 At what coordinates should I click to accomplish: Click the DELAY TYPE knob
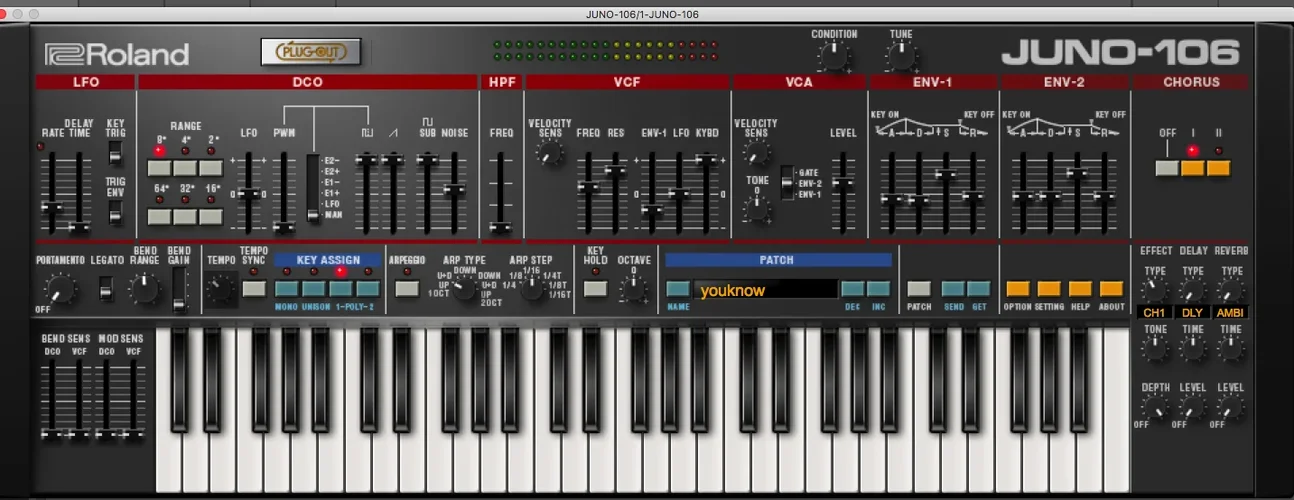point(1192,290)
